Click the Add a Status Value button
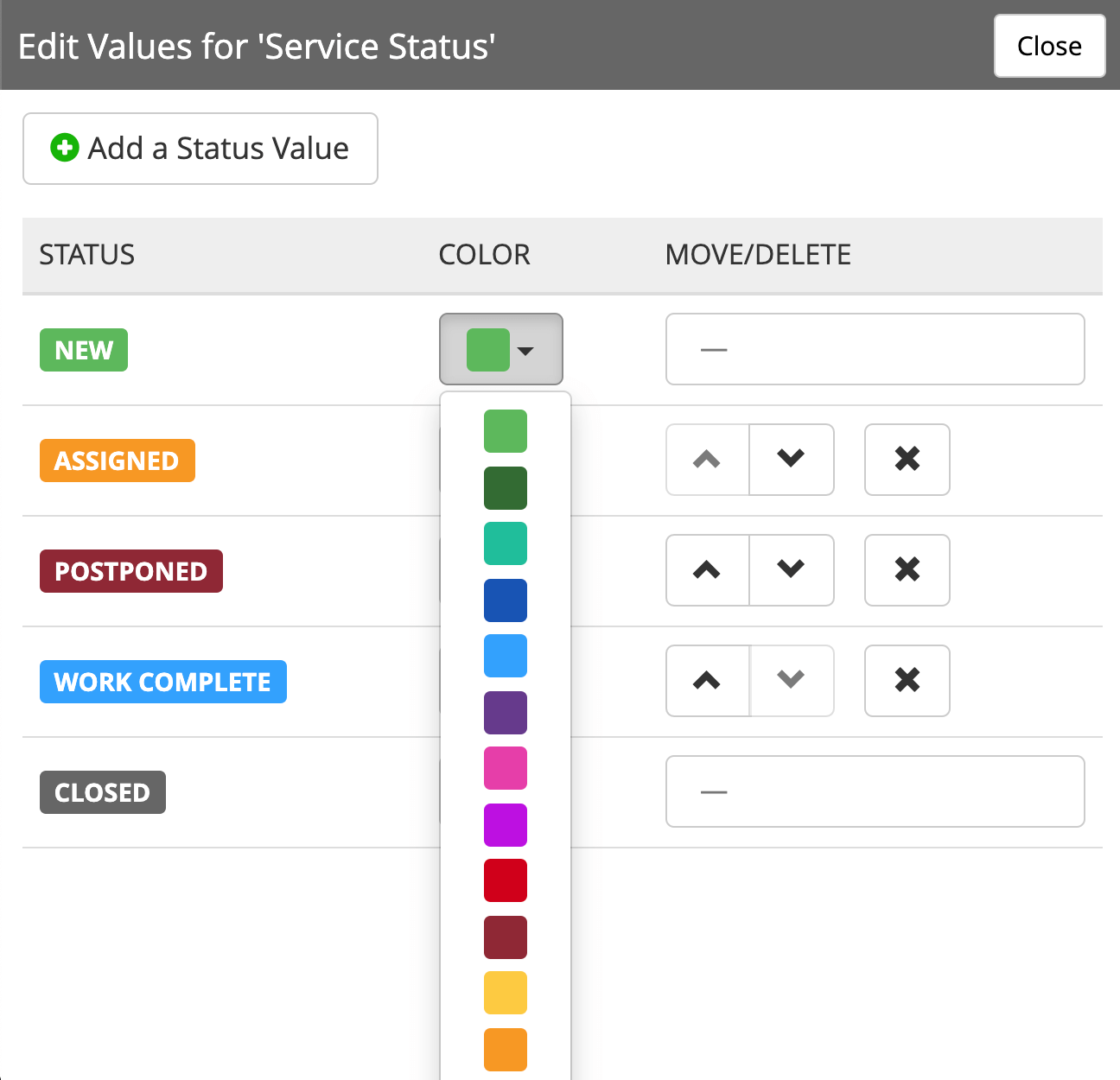This screenshot has height=1080, width=1120. (x=200, y=149)
